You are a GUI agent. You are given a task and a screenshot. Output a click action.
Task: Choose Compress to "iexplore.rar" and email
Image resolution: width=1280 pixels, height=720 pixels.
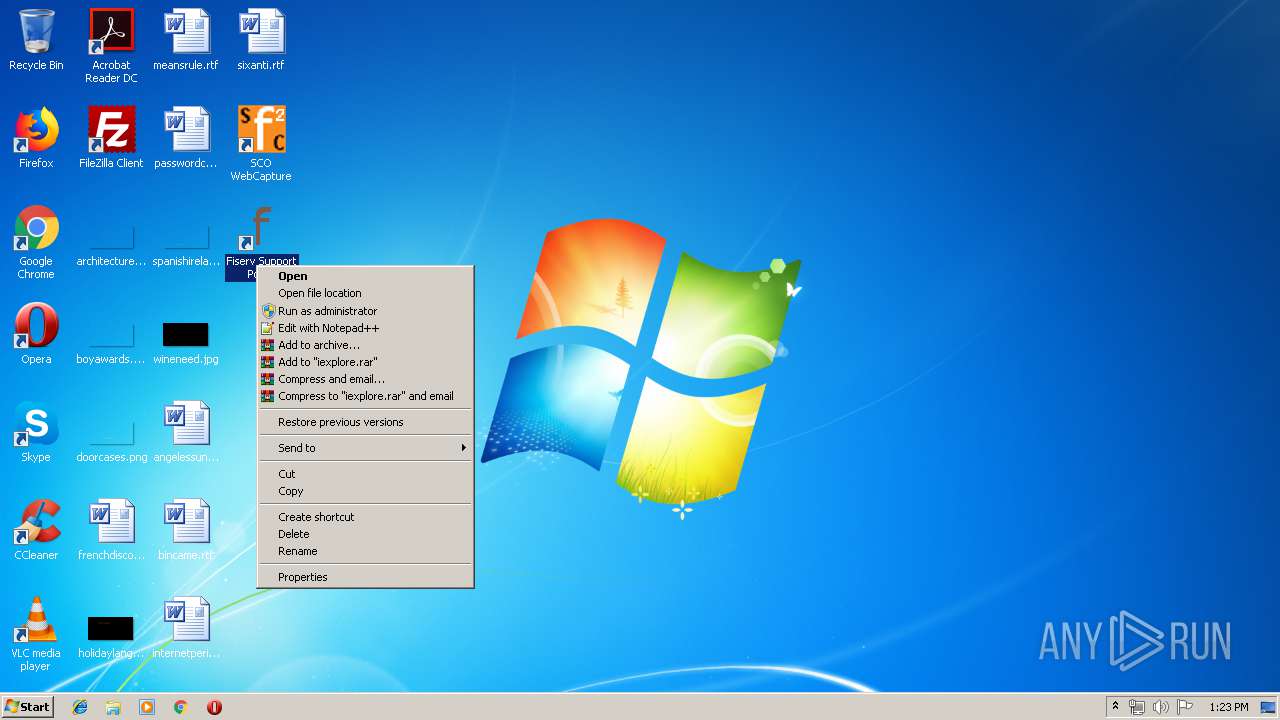(365, 396)
